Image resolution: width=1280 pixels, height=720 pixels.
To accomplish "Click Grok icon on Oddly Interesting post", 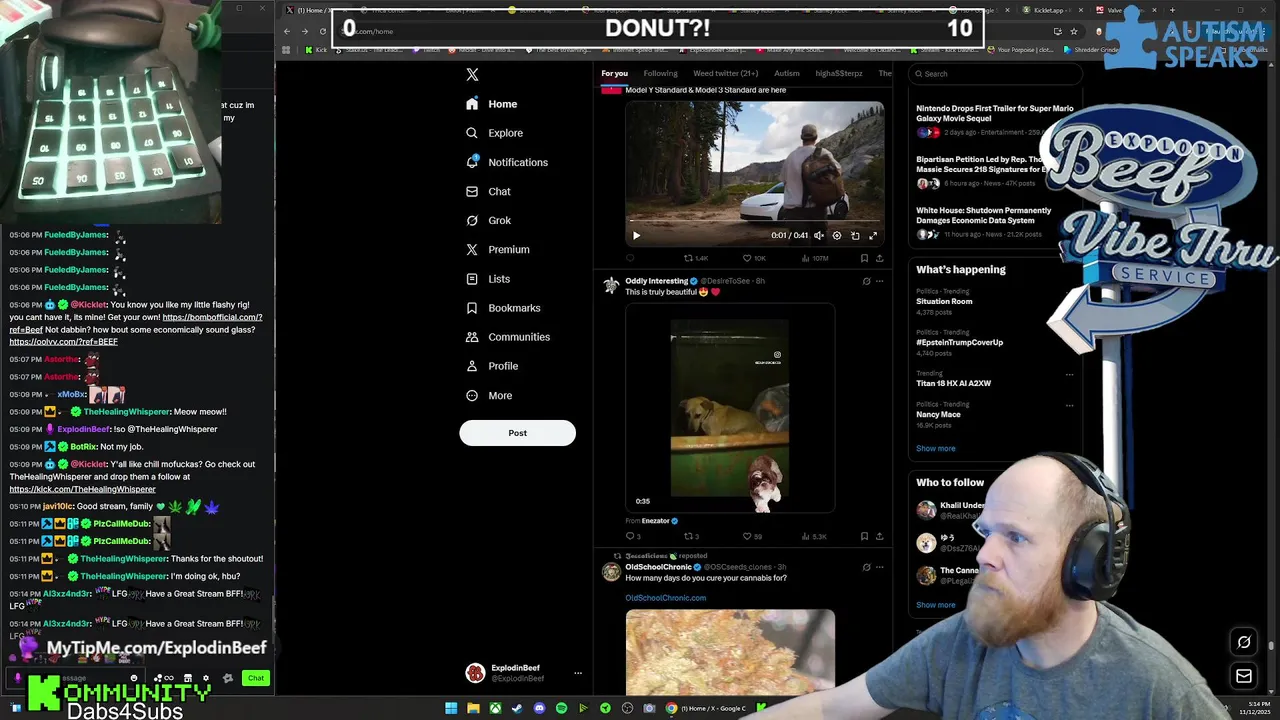I will click(x=866, y=281).
